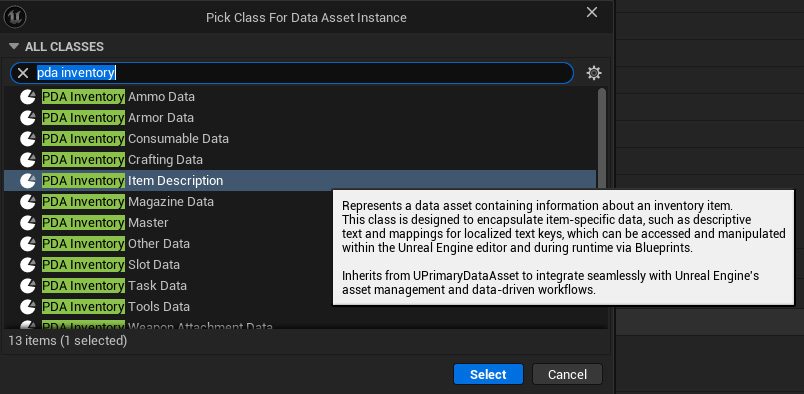This screenshot has height=394, width=804.
Task: Click the '13 items (1 selected)' status text
Action: 67,340
